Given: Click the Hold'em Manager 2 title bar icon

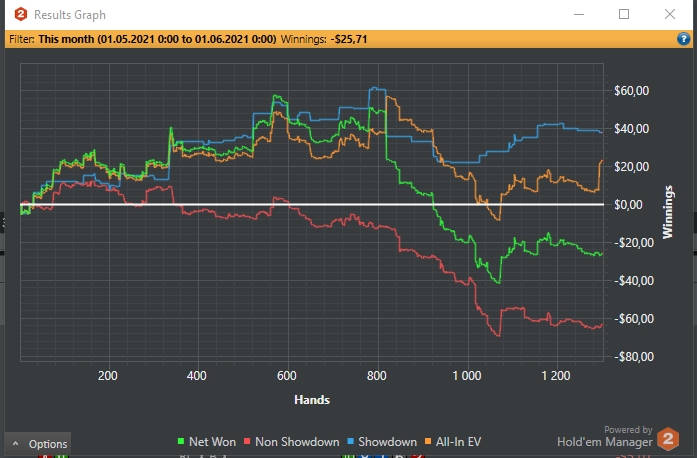Looking at the screenshot, I should click(x=20, y=14).
